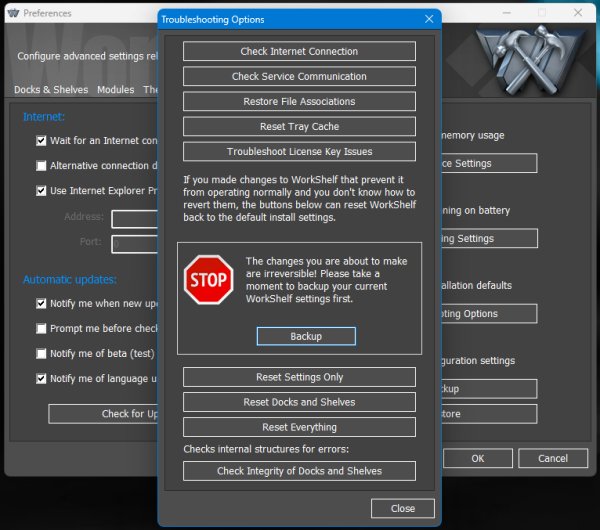Choose Reset Docks and Shelves
Screen dimensions: 600x530
(299, 402)
